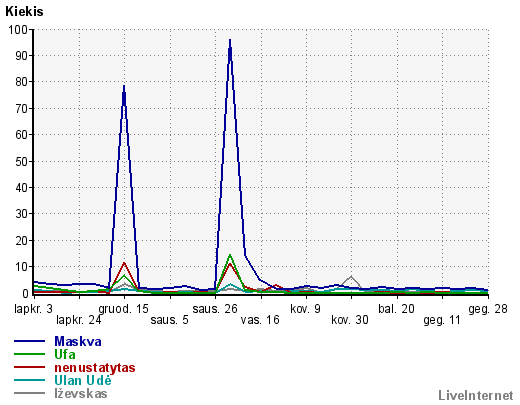Image resolution: width=520 pixels, height=405 pixels.
Task: Click the blue Maskva peak near 78
Action: click(124, 87)
